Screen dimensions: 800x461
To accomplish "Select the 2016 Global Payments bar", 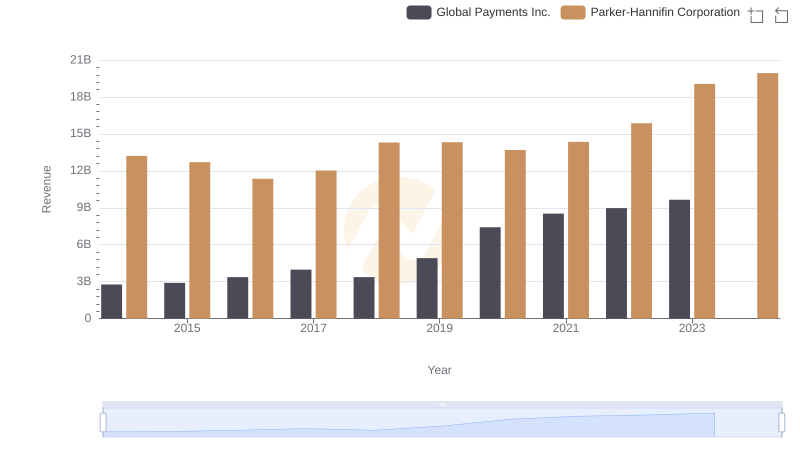I will coord(238,298).
